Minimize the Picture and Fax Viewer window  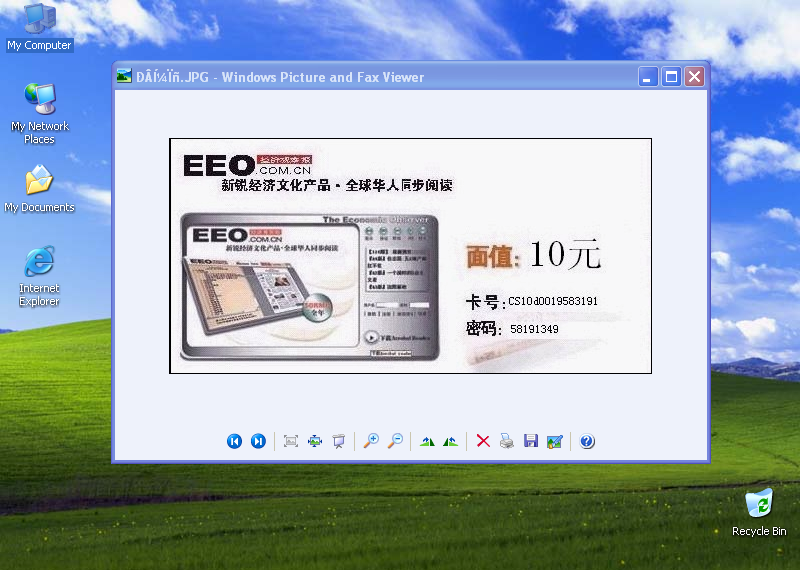pos(648,77)
